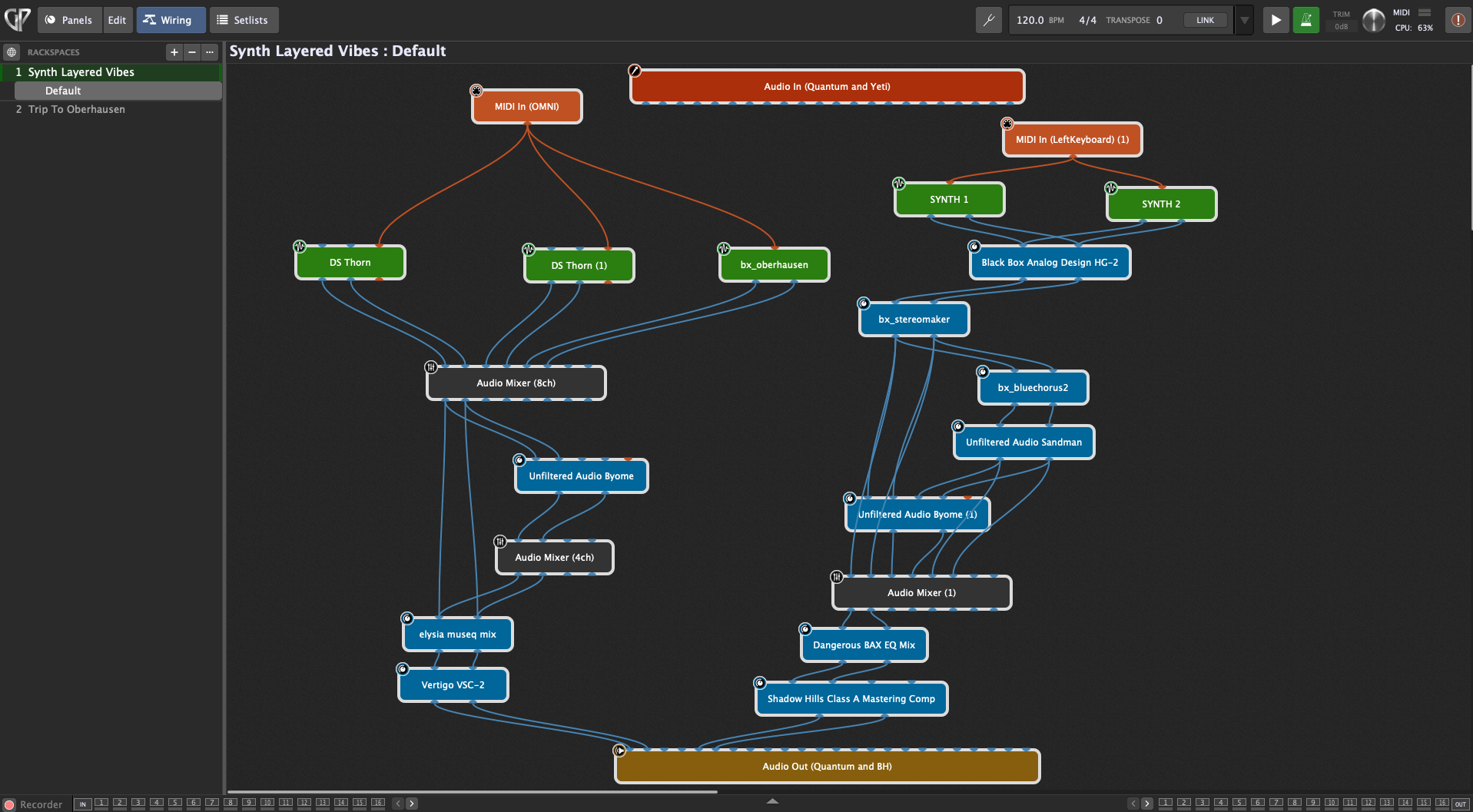Screen dimensions: 1473x812
Task: Adjust the TRIM volume knob
Action: 1373,21
